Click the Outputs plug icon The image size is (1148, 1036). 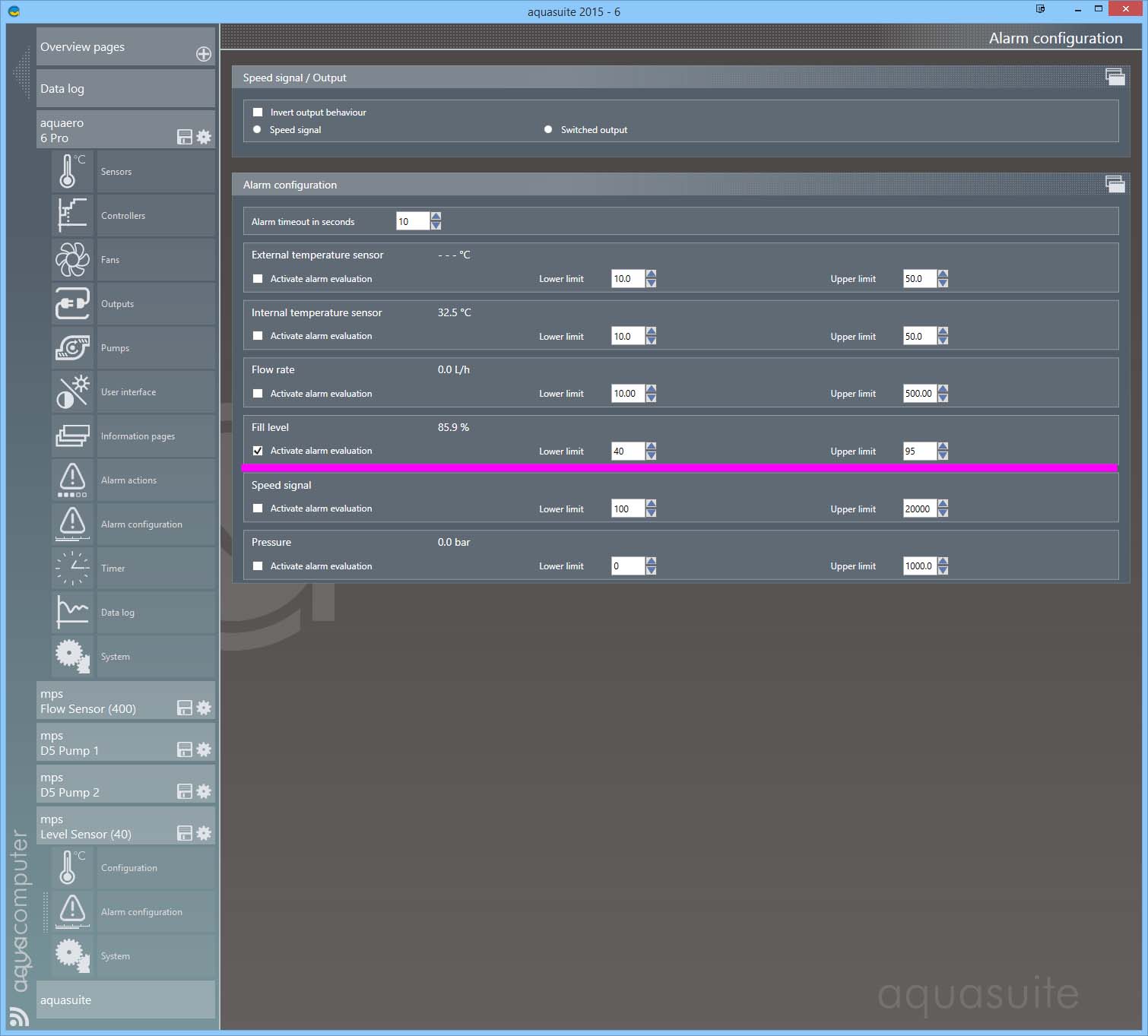(72, 304)
